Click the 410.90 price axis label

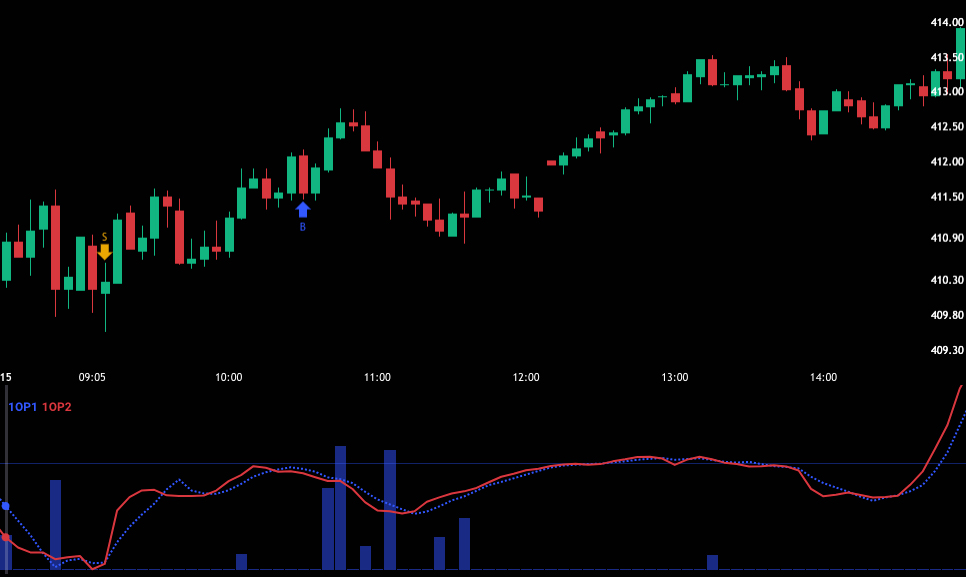pyautogui.click(x=946, y=238)
